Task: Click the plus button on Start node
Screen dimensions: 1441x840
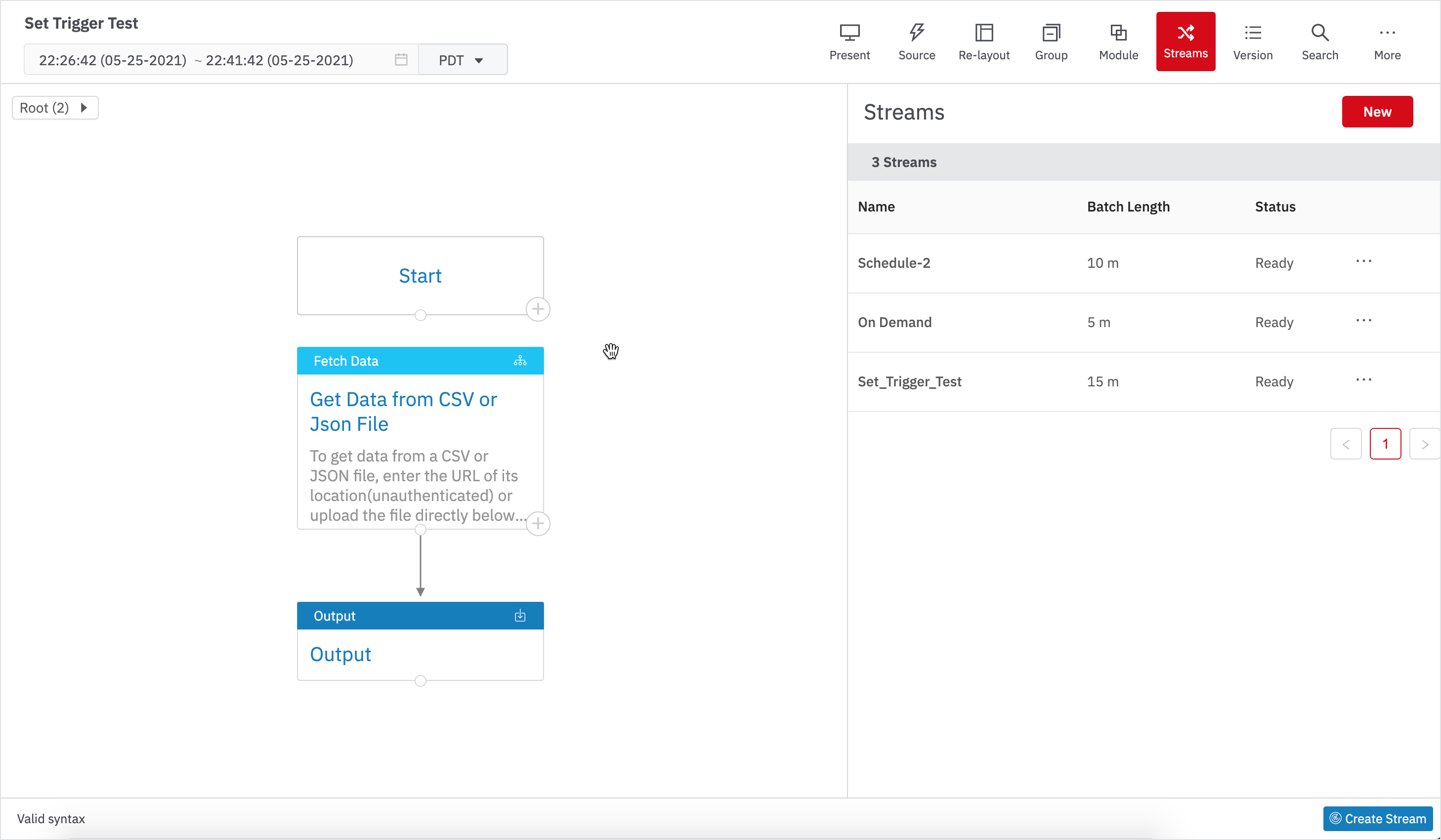Action: [538, 309]
